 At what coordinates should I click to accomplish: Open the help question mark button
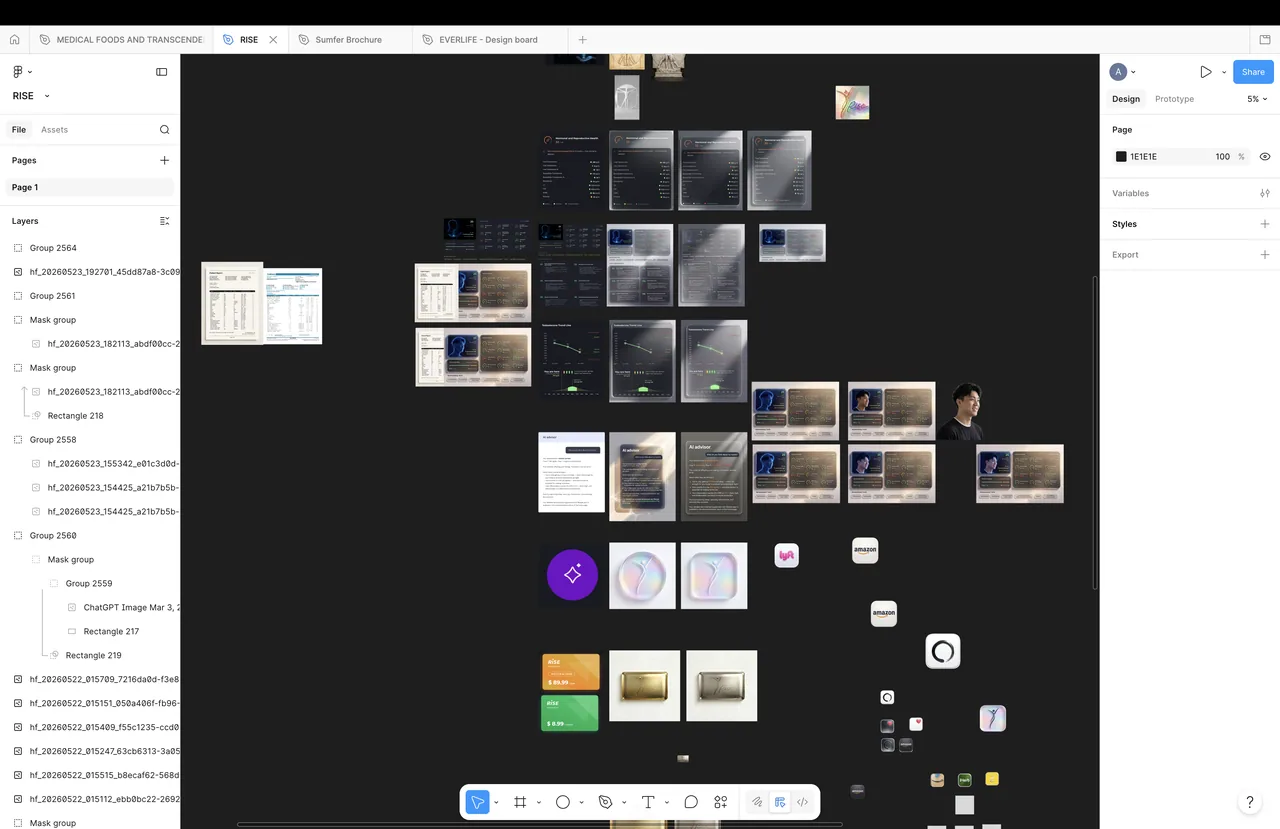point(1249,802)
